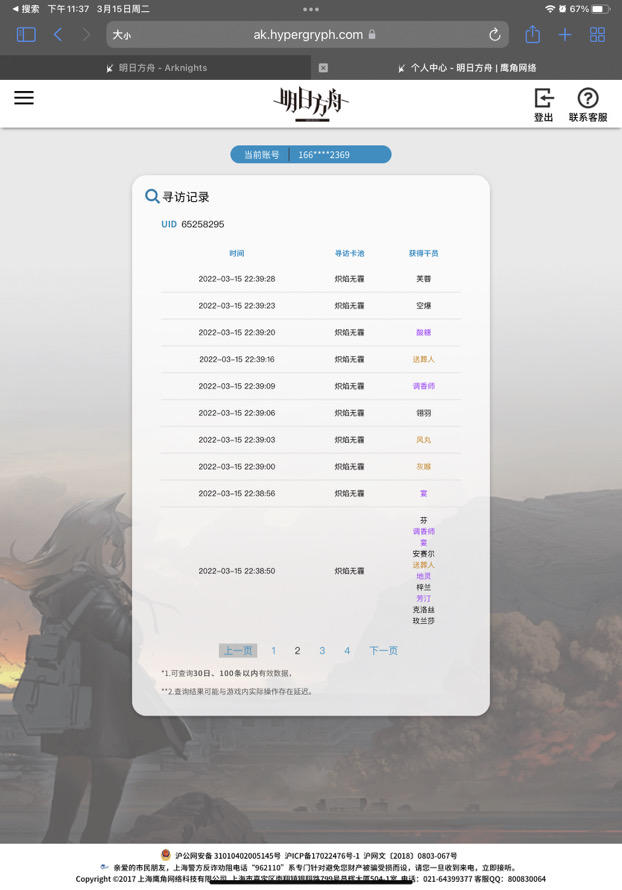Return to previous app via 搜索 back

[x=26, y=9]
